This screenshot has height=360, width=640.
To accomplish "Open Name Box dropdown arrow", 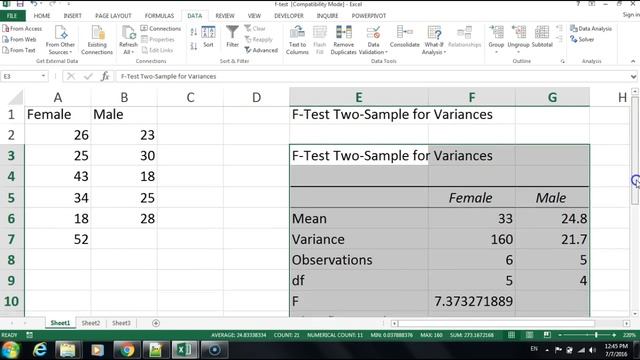I will pos(43,76).
